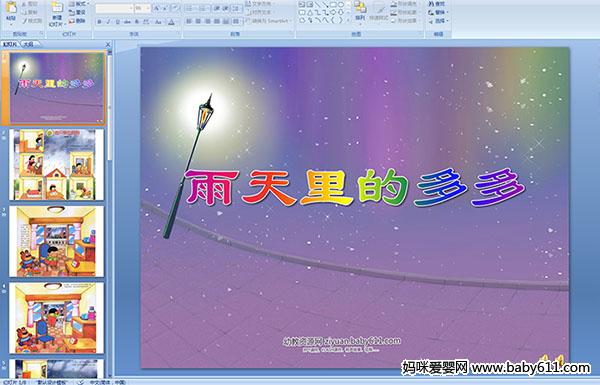Expand the slide Layout dropdown

click(x=78, y=4)
